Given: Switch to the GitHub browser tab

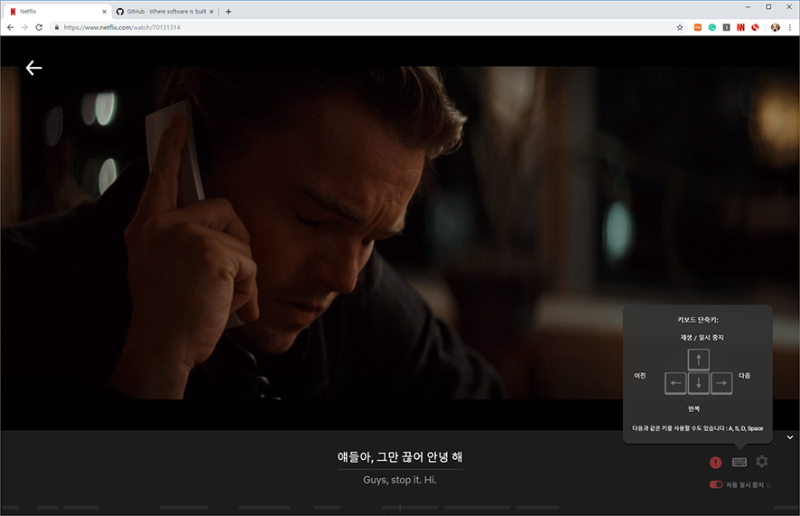Looking at the screenshot, I should [165, 11].
